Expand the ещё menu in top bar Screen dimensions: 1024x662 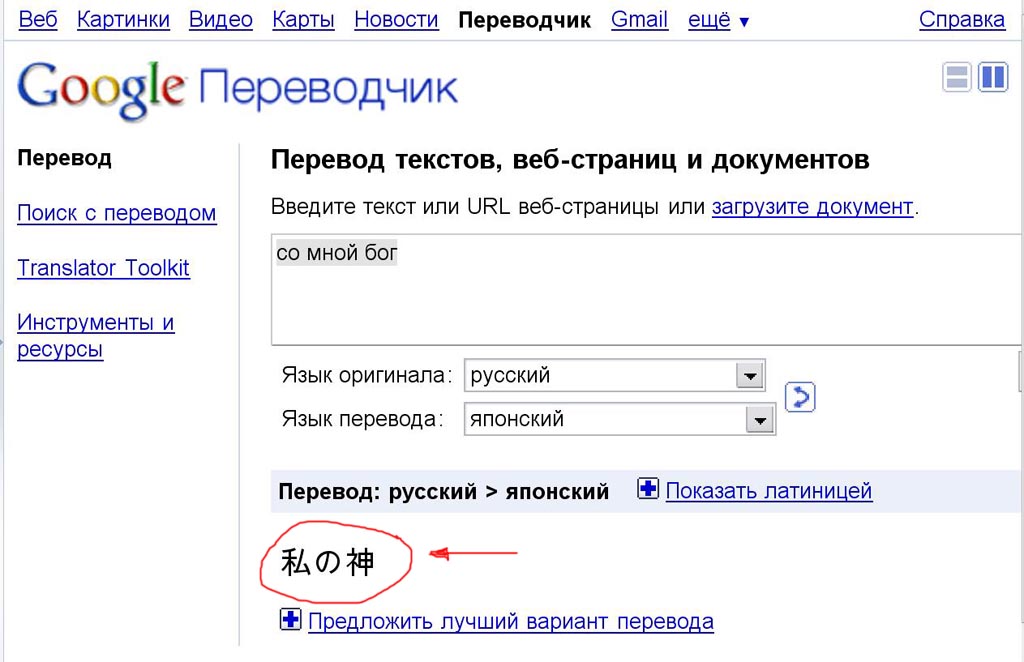[718, 20]
